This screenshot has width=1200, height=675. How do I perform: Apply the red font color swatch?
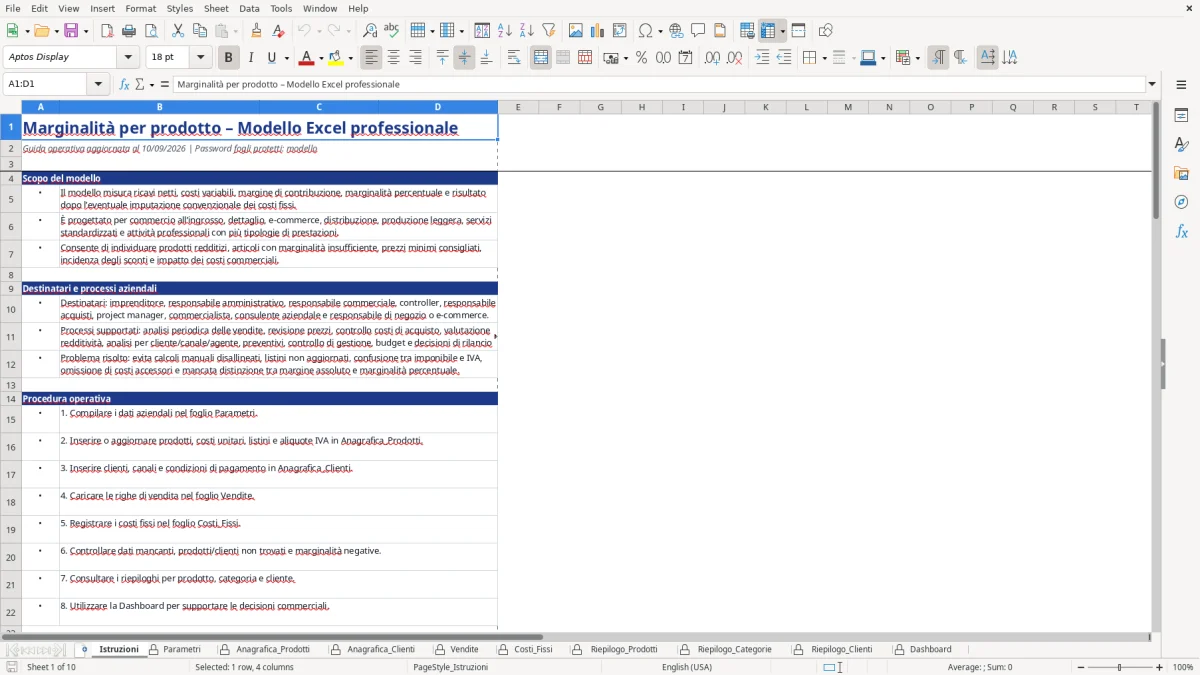coord(306,58)
